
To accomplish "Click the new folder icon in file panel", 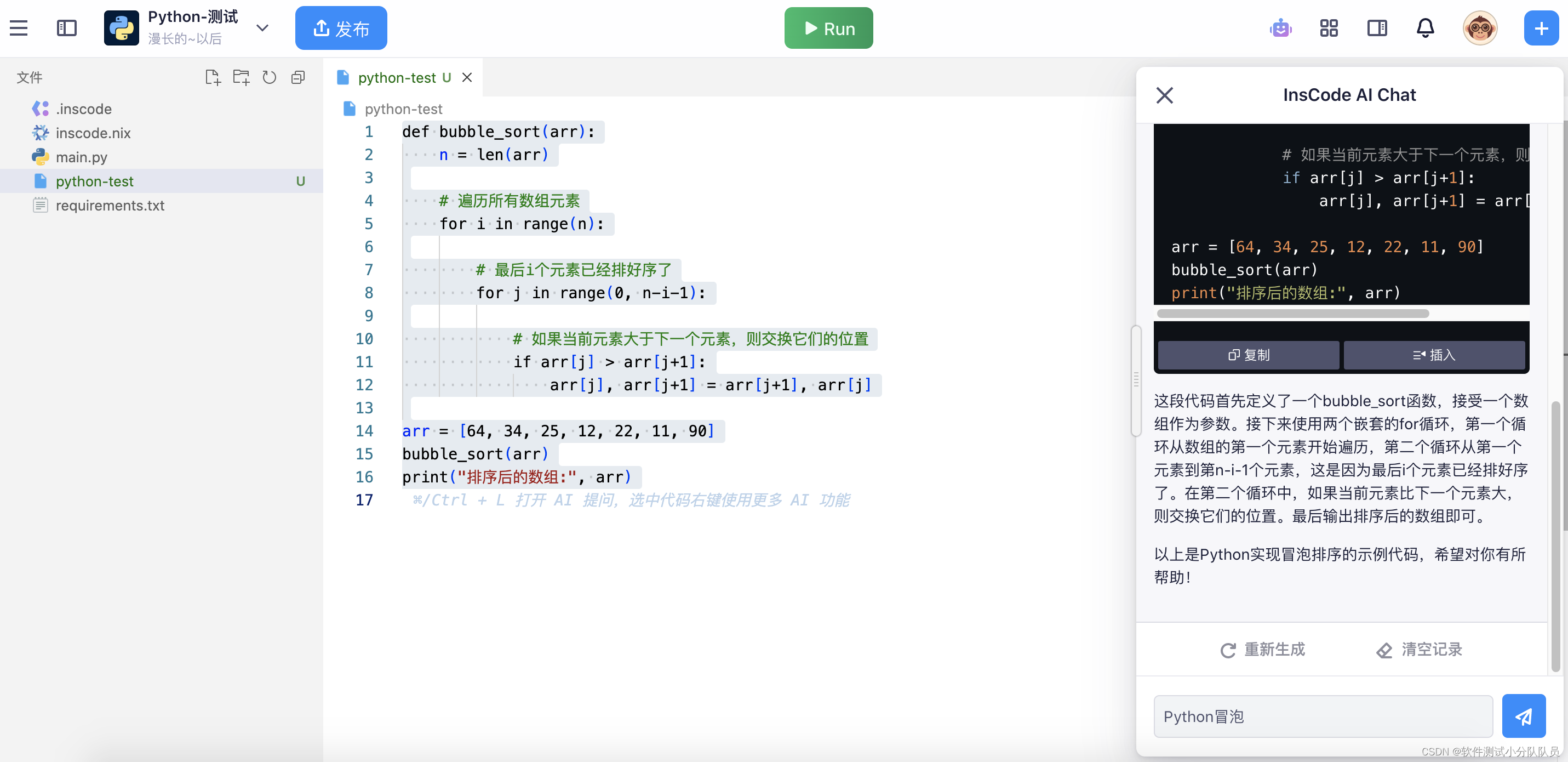I will coord(241,77).
